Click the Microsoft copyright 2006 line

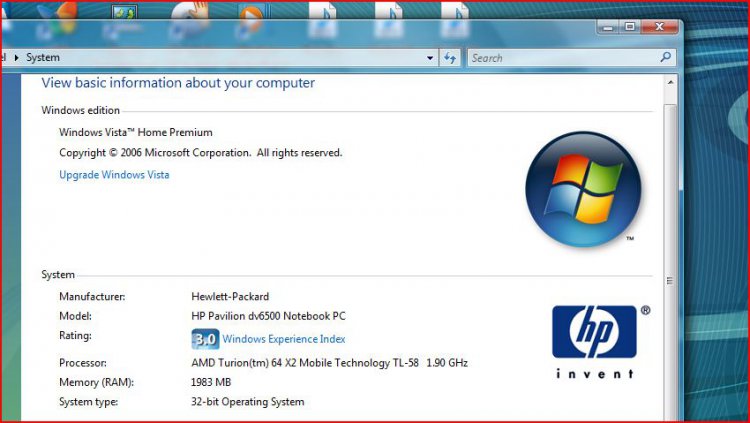click(201, 153)
